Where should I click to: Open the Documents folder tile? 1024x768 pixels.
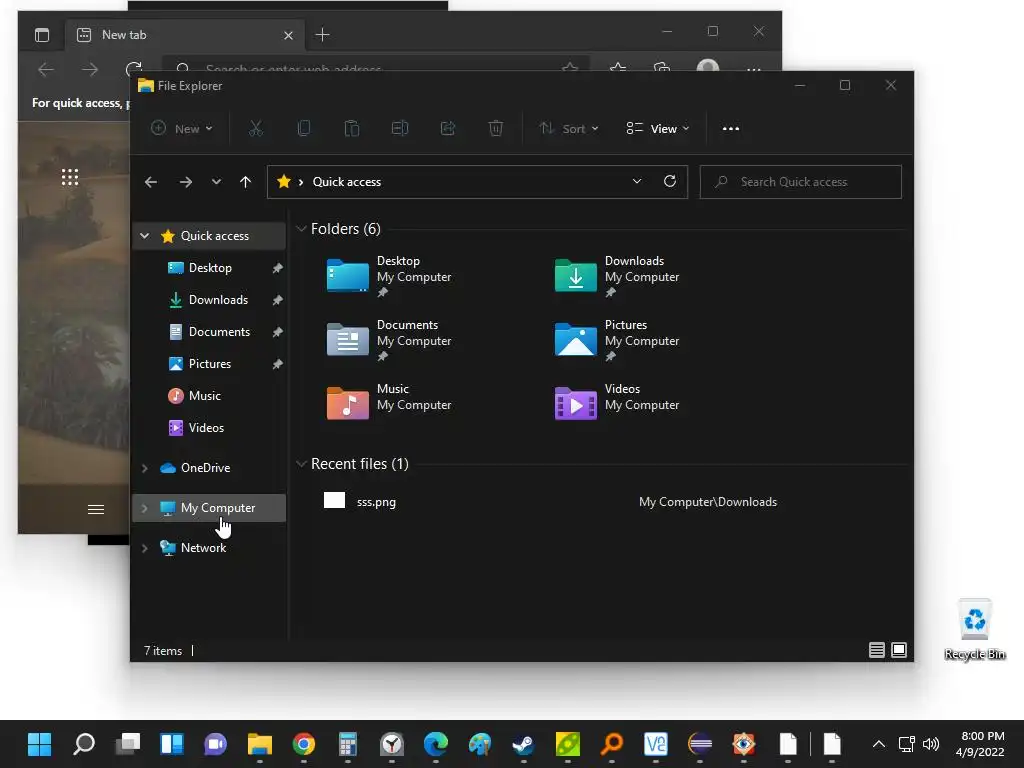tap(389, 341)
